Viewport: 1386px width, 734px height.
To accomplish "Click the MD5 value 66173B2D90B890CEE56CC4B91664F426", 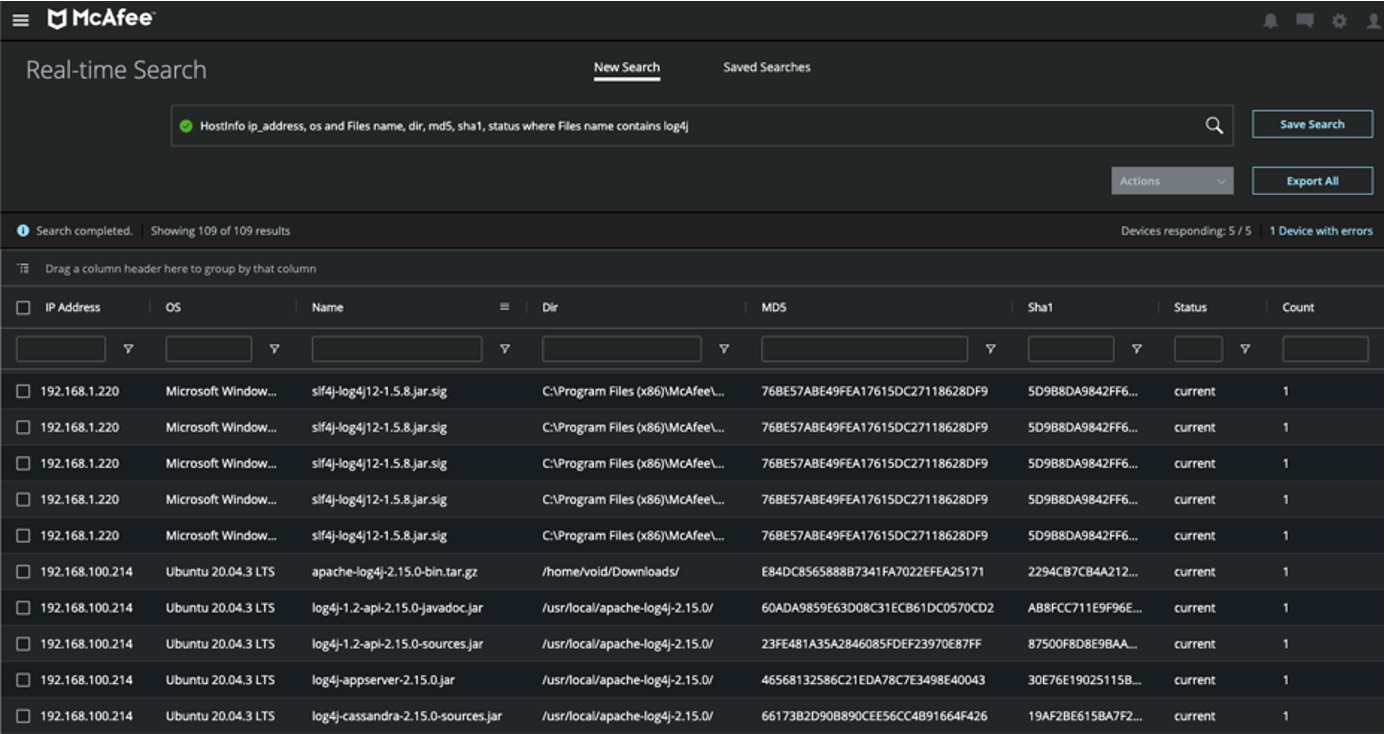I will click(874, 716).
